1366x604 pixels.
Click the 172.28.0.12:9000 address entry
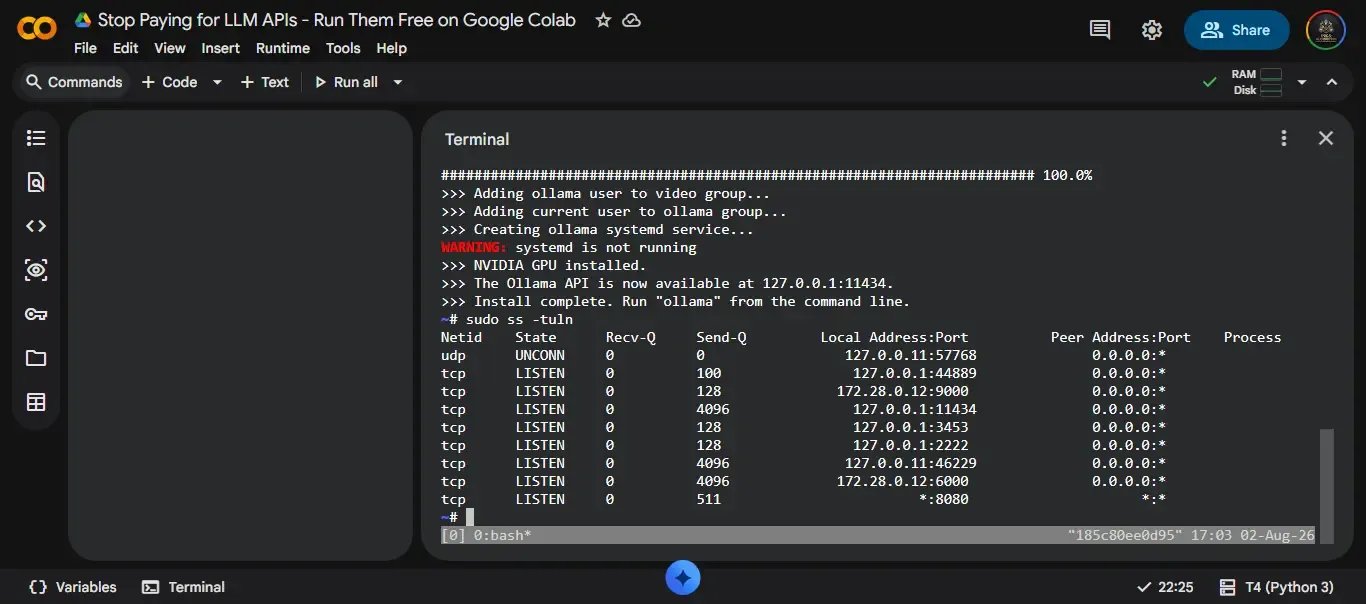[903, 391]
